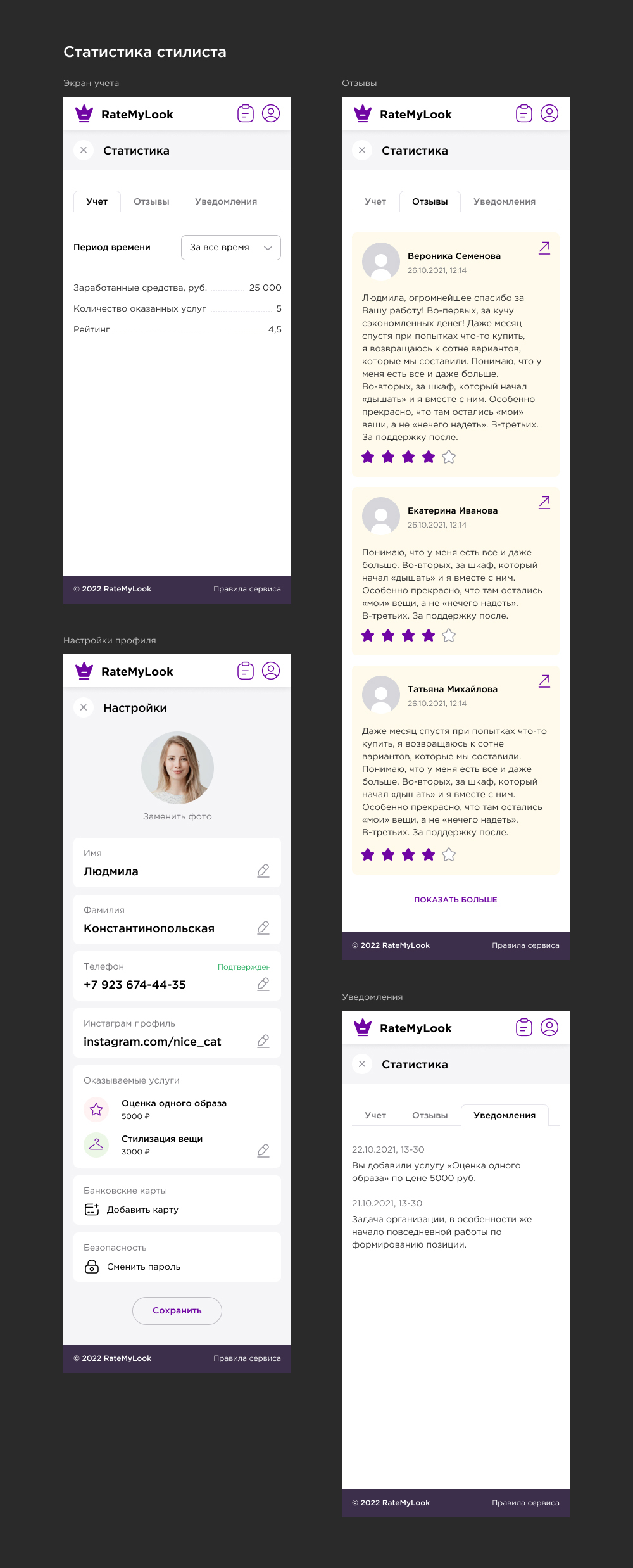This screenshot has width=633, height=1568.
Task: Edit the Фамилия Константинопольская pencil icon
Action: (263, 928)
